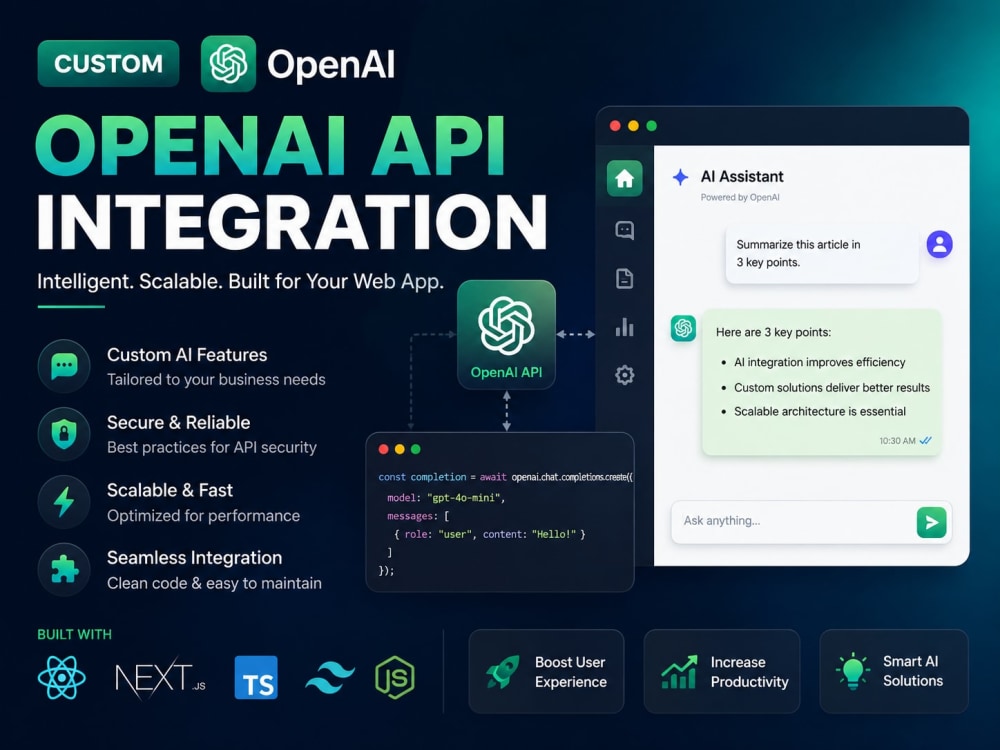Click the Seamless Integration puzzle icon
The height and width of the screenshot is (750, 1000).
(64, 570)
